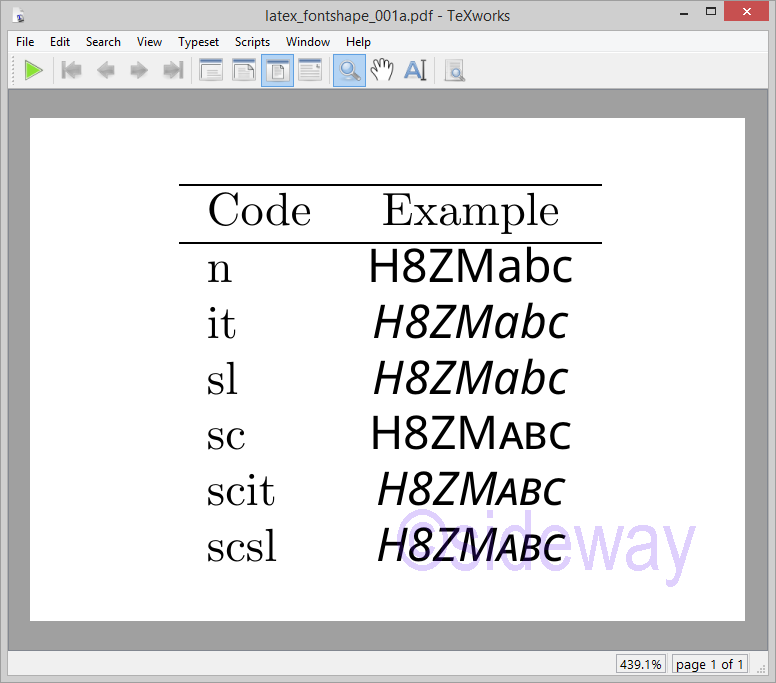Select the Text selection tool

click(415, 70)
